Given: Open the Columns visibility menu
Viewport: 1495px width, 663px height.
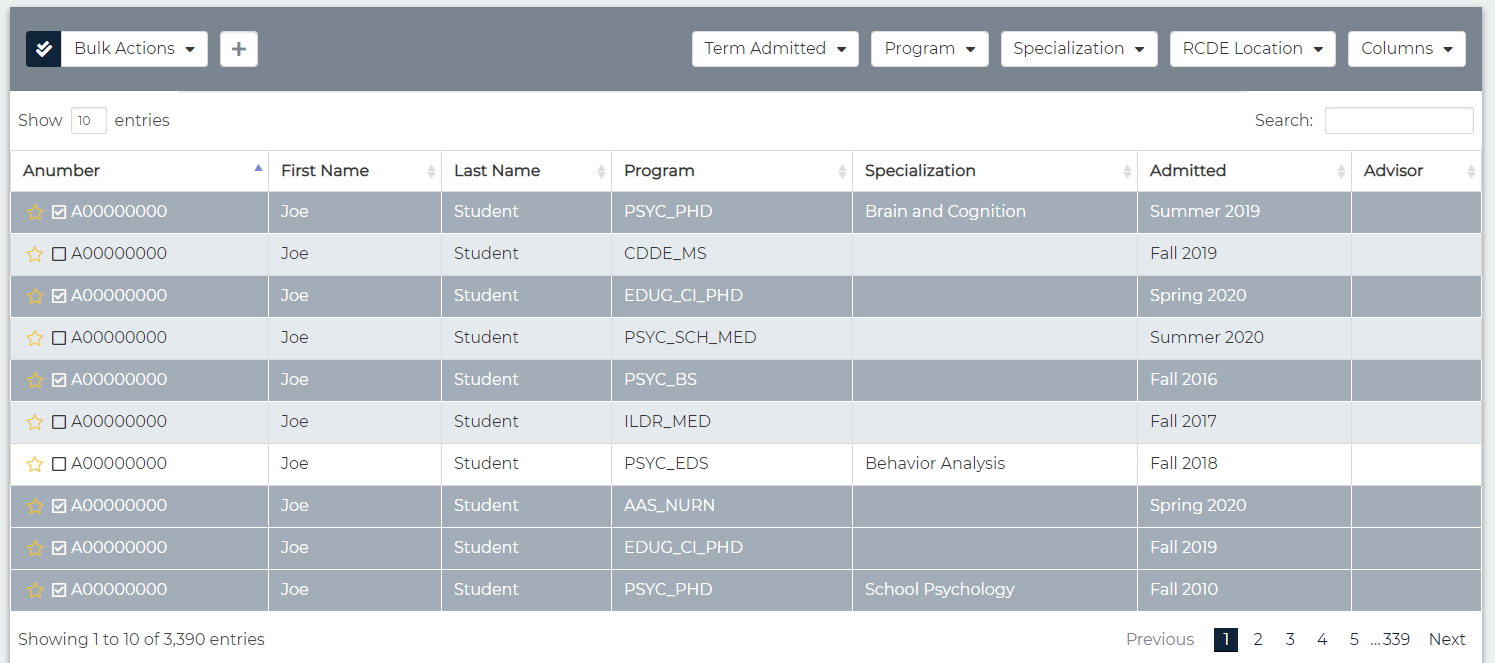Looking at the screenshot, I should coord(1406,49).
